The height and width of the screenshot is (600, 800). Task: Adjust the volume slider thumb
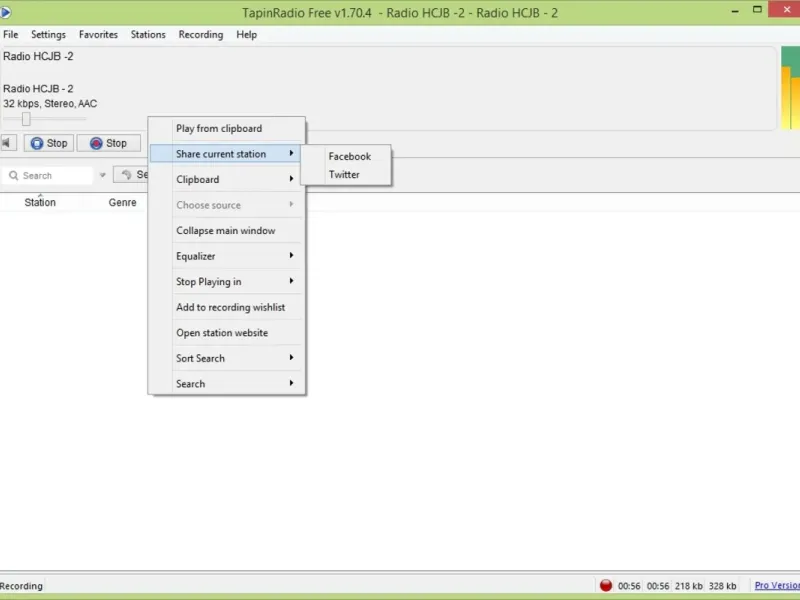[26, 119]
